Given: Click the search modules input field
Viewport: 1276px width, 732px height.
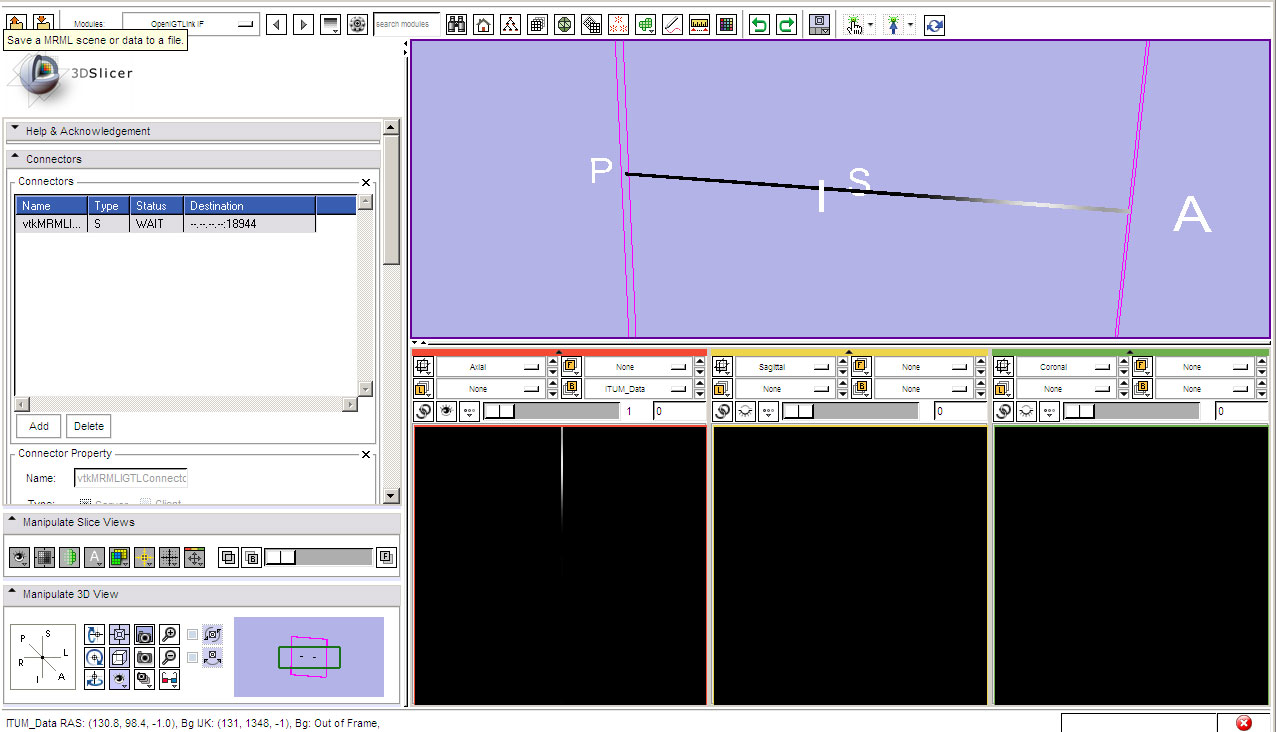Looking at the screenshot, I should (x=406, y=24).
